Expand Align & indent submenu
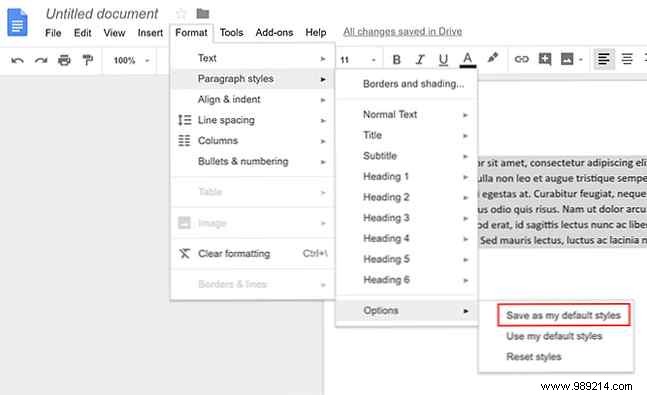 [253, 99]
